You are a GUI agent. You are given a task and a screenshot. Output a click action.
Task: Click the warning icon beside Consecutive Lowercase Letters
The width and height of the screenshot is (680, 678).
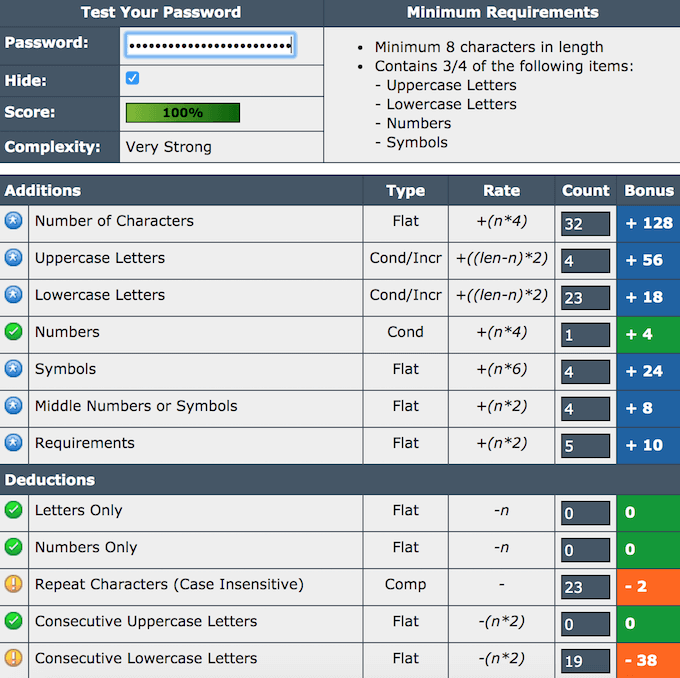click(x=14, y=658)
